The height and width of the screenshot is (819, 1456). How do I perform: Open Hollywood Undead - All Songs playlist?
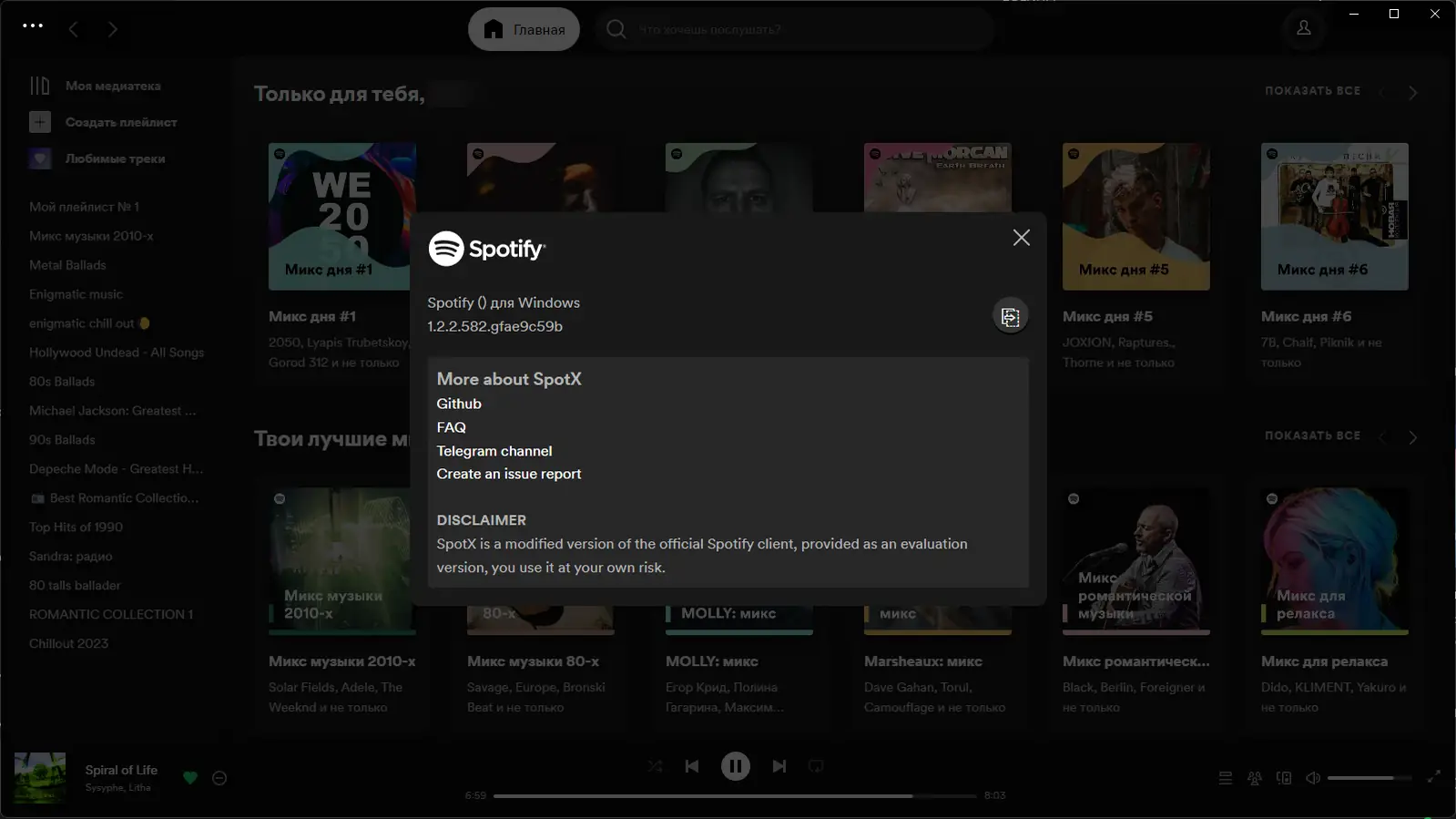pos(117,353)
